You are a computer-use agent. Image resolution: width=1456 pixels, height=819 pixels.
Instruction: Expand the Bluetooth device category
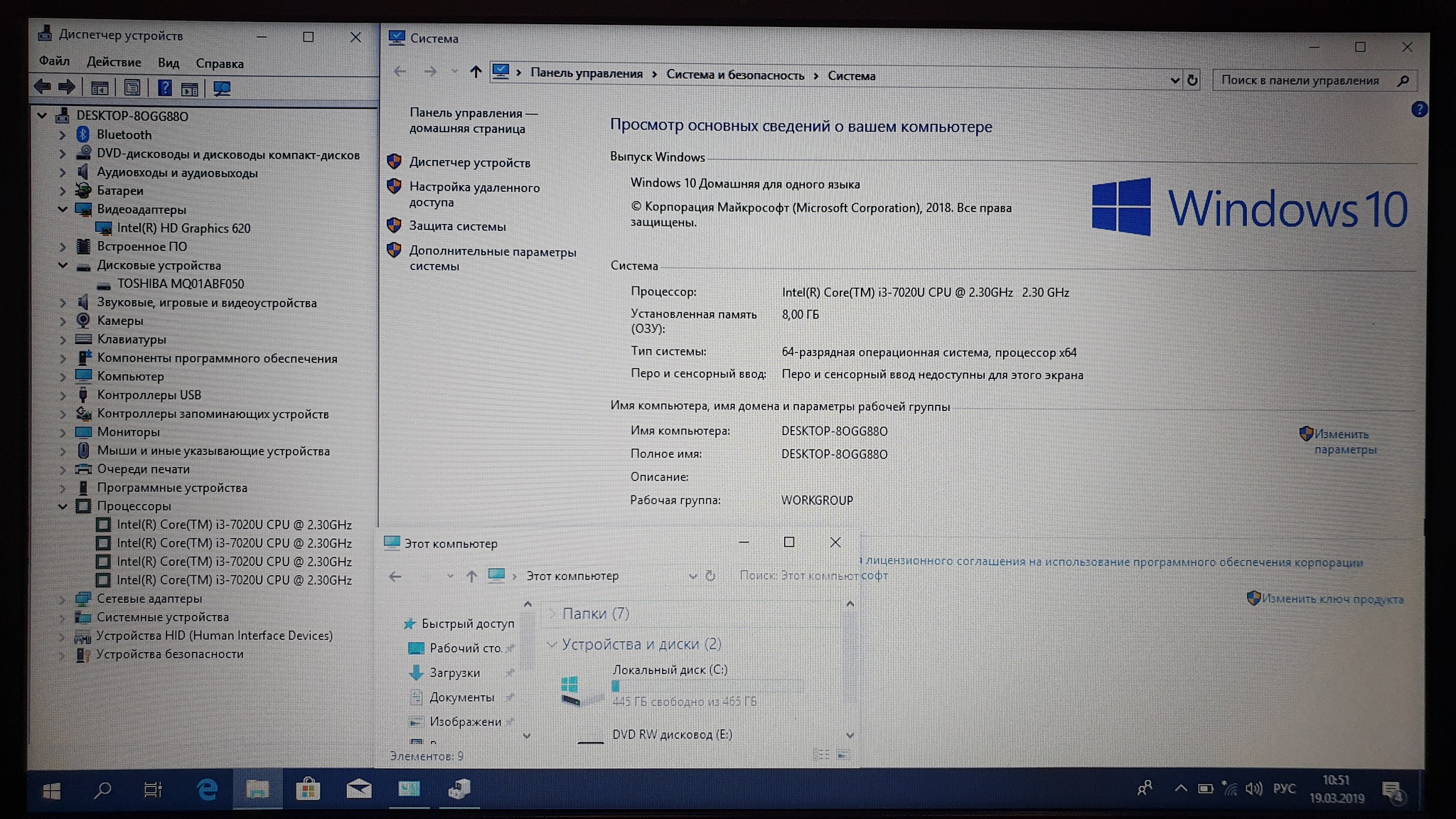[63, 134]
